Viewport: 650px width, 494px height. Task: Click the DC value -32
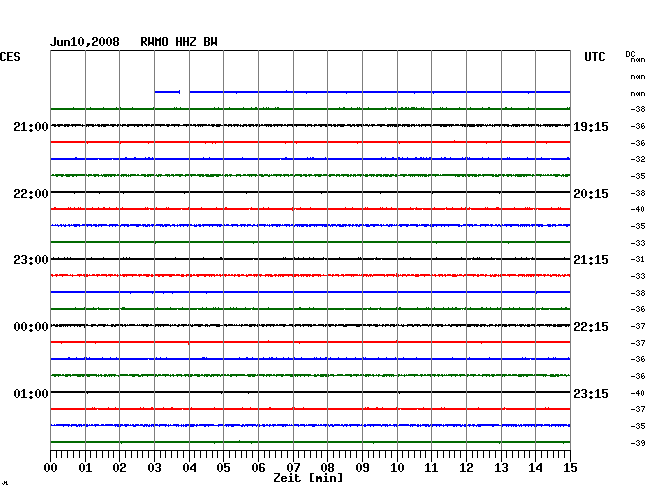click(x=638, y=159)
